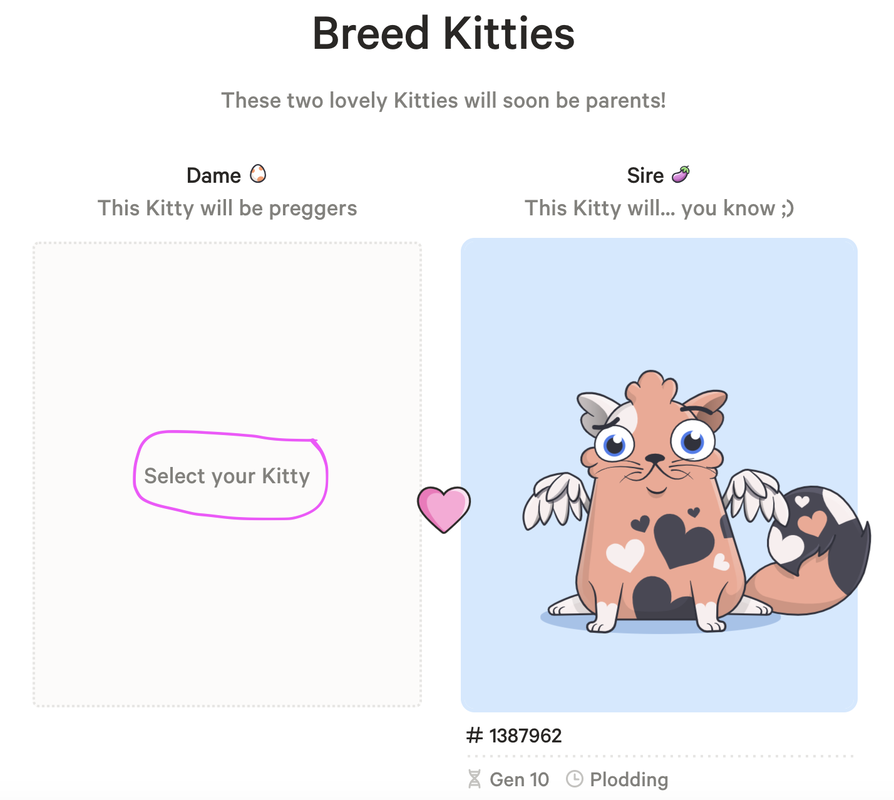The width and height of the screenshot is (894, 800).
Task: Click the pink heart between the kitties
Action: click(x=443, y=508)
